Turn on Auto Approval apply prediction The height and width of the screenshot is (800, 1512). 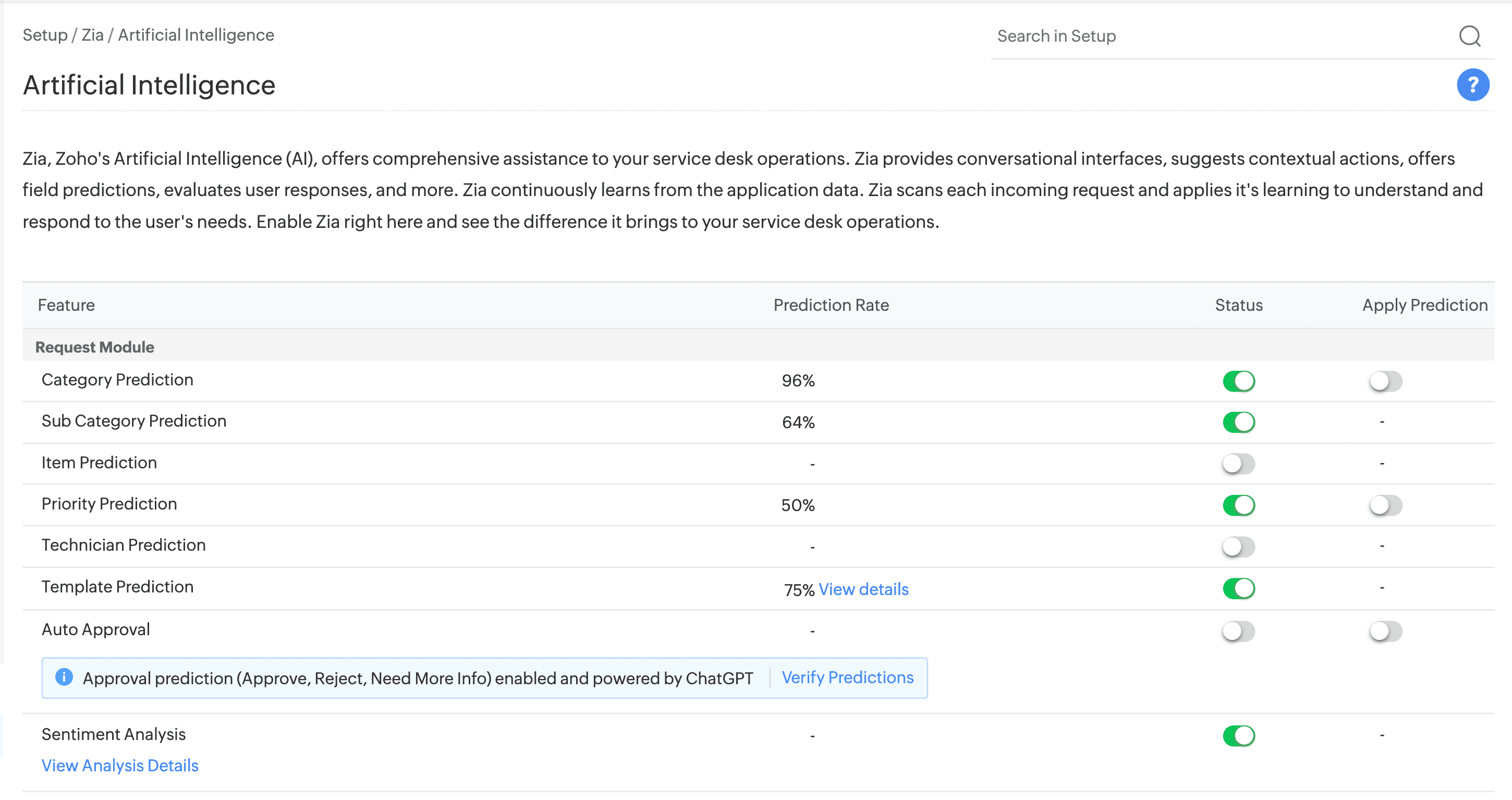[1385, 632]
